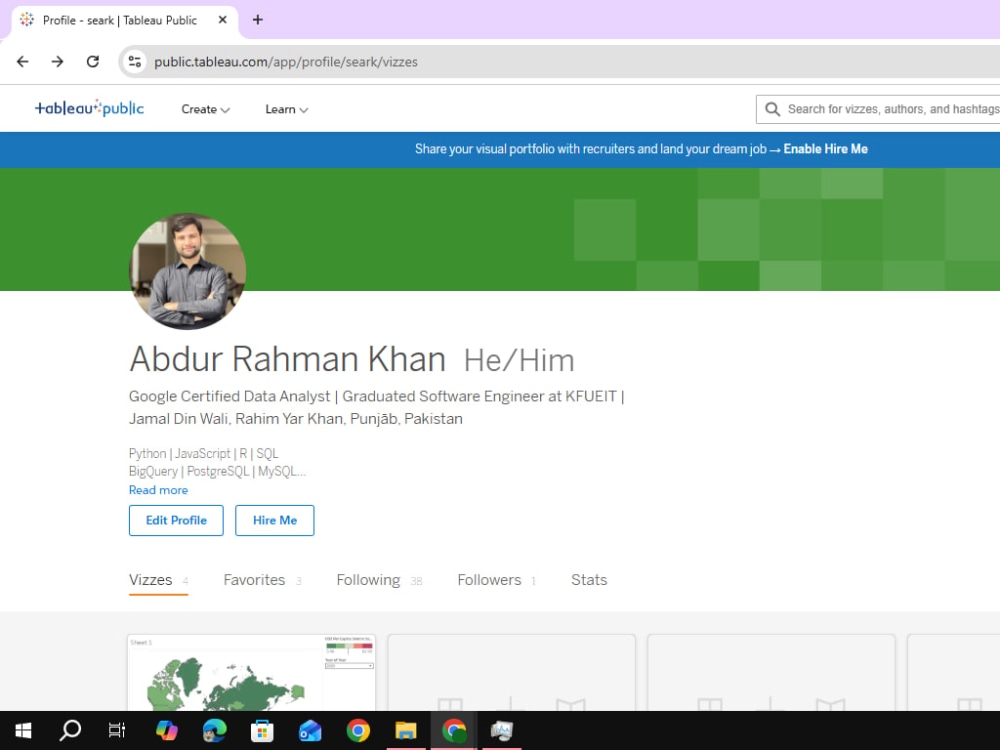Open Microsoft Store from the taskbar
The width and height of the screenshot is (1000, 750).
262,730
